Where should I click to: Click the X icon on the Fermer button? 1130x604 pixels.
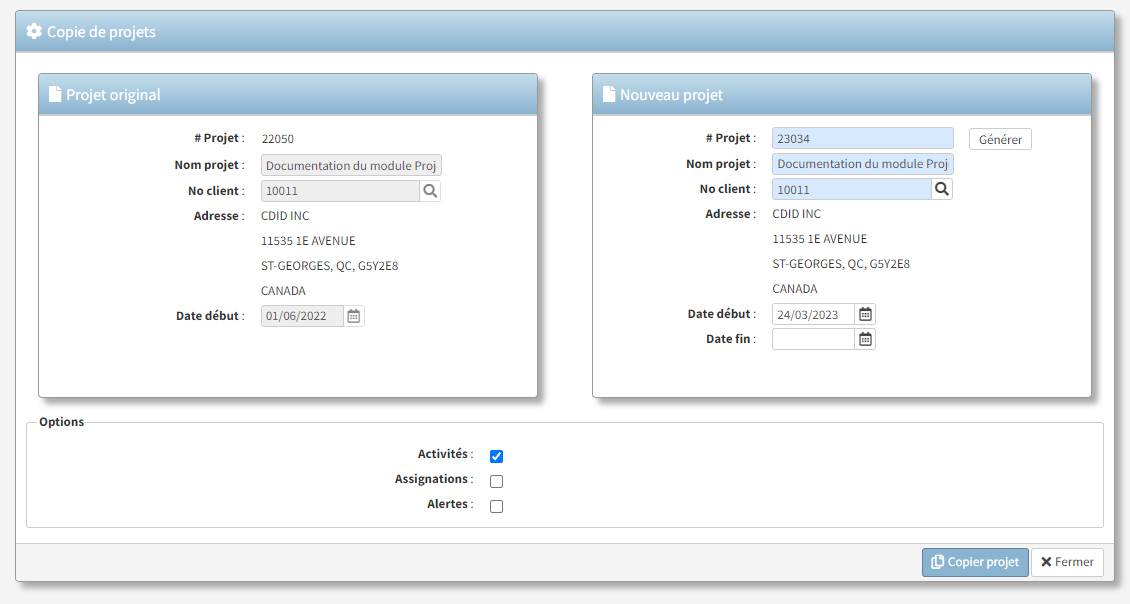click(x=1046, y=562)
